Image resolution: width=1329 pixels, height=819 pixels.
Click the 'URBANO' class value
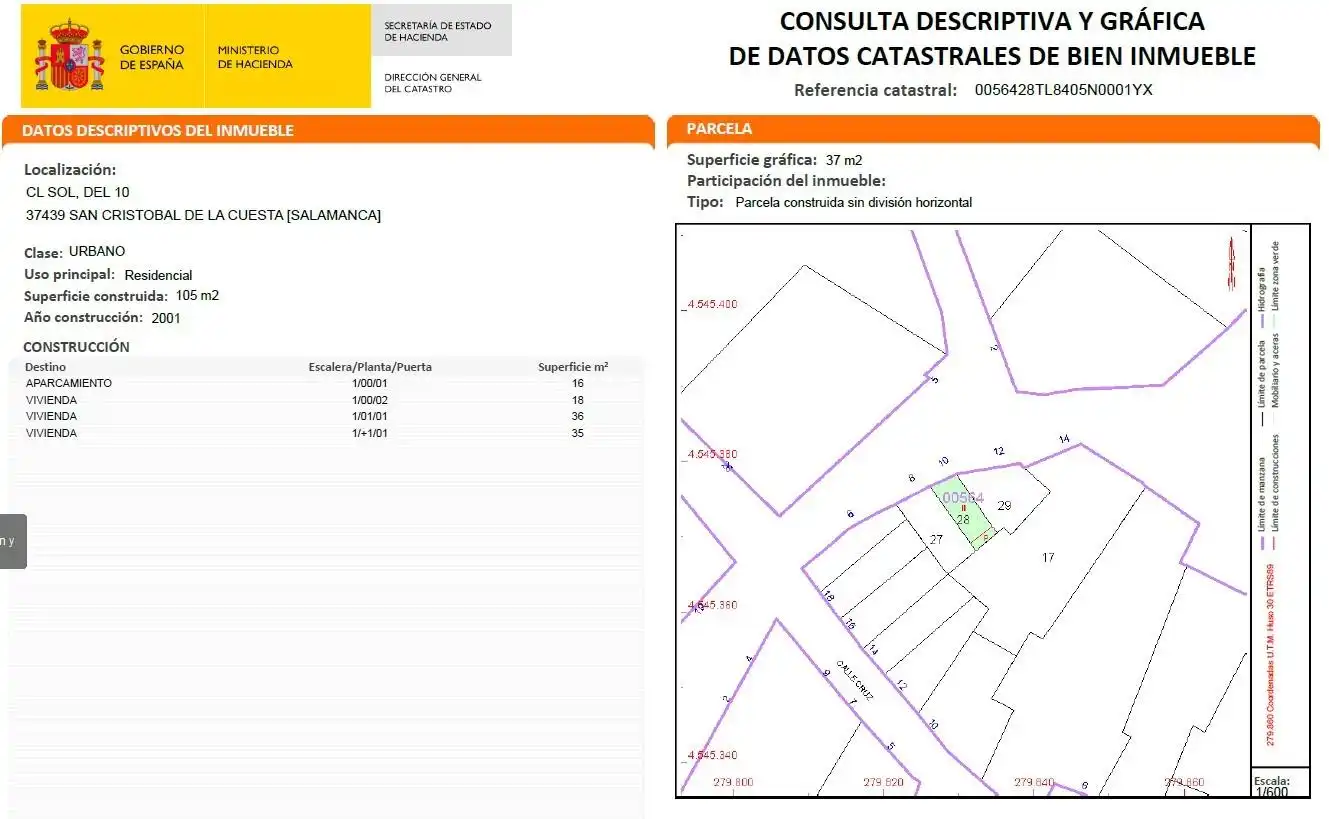coord(97,251)
